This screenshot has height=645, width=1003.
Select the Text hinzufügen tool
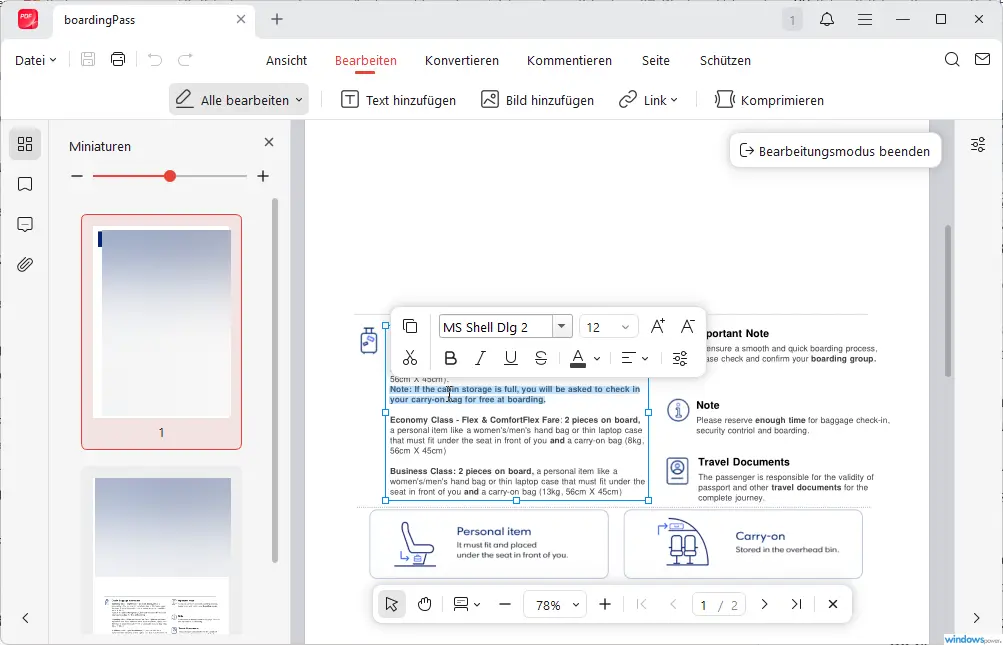398,100
